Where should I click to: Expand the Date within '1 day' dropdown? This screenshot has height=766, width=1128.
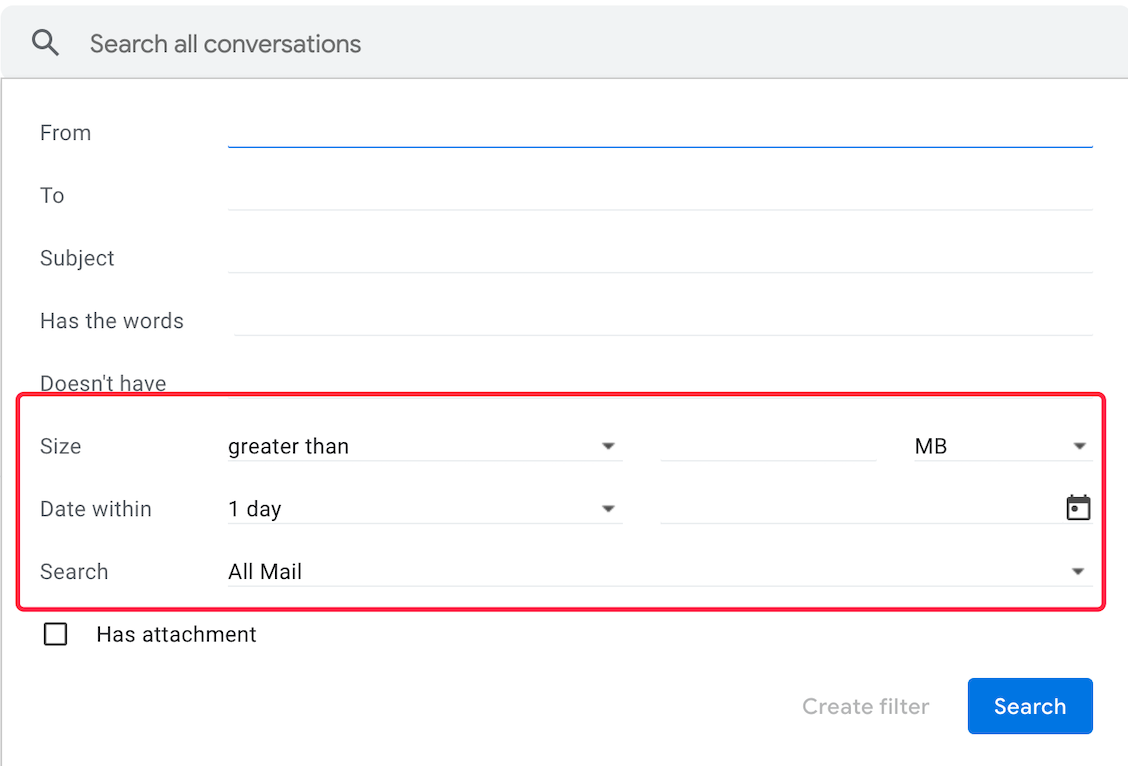[x=424, y=509]
